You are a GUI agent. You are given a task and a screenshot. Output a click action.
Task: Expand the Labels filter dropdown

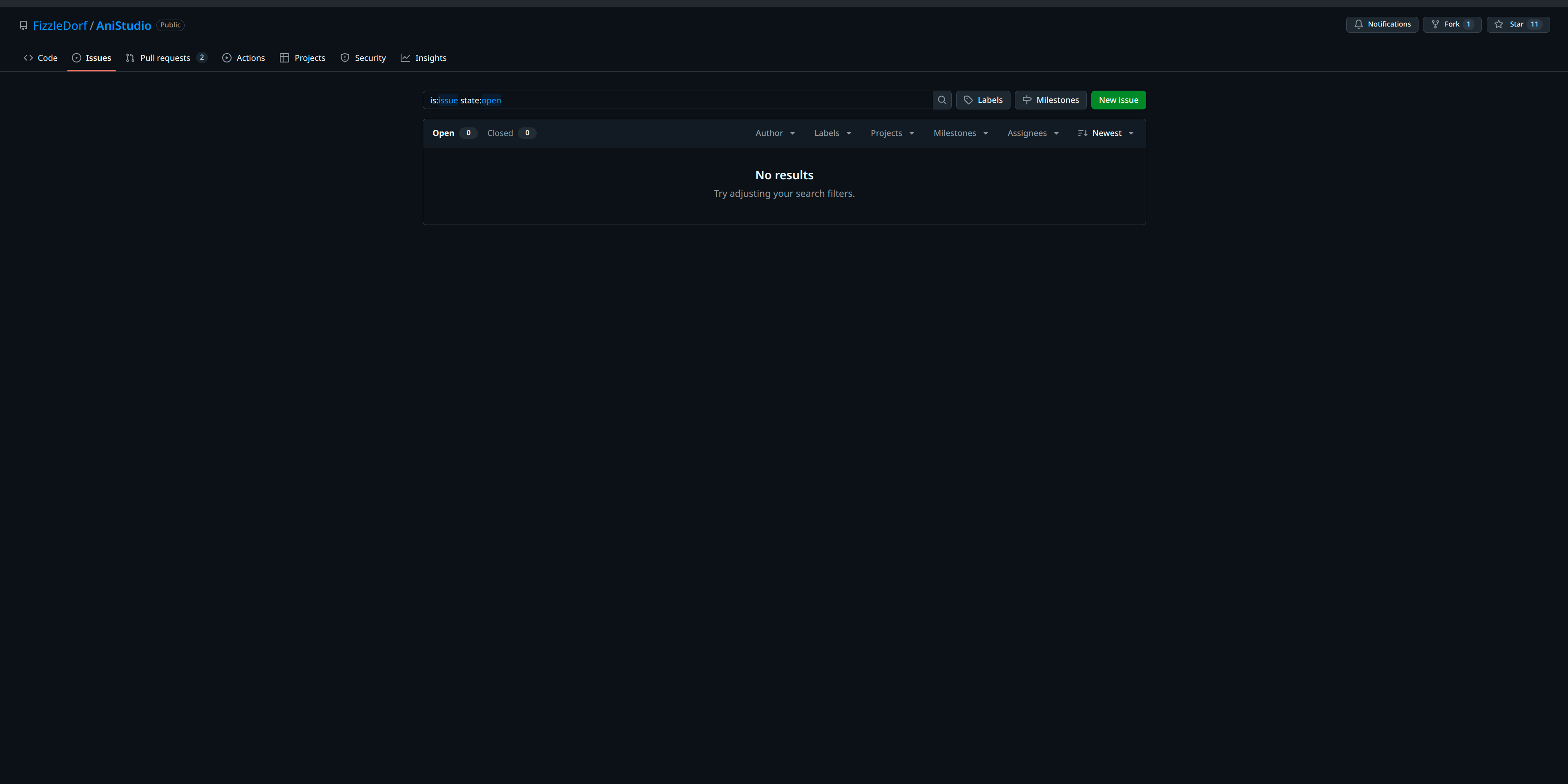click(833, 133)
